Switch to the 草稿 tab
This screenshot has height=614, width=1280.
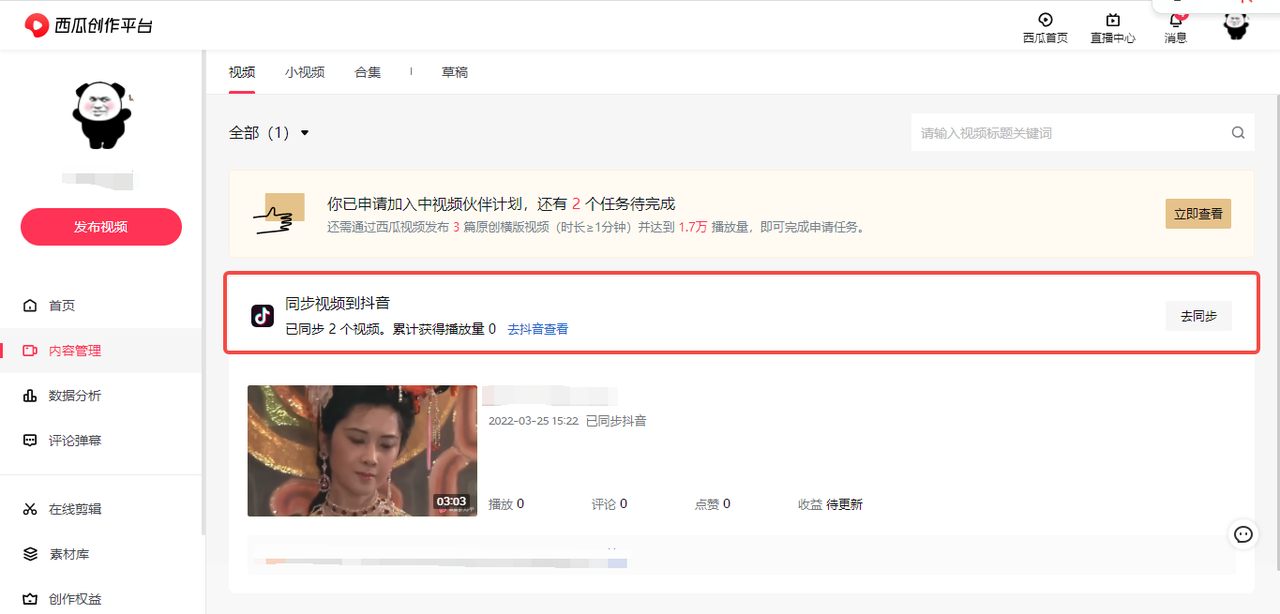455,72
